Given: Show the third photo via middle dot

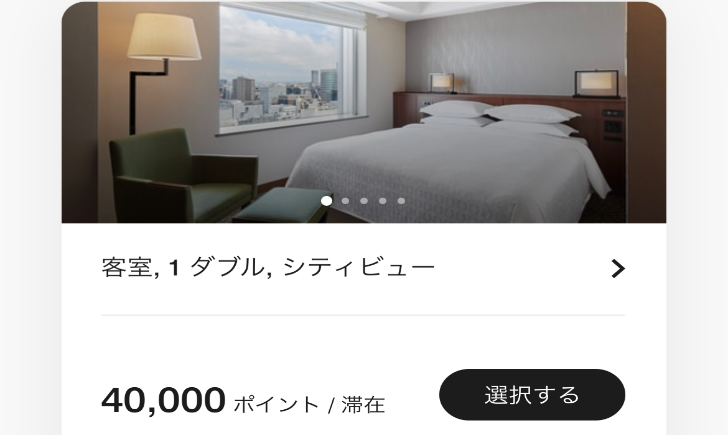Looking at the screenshot, I should coord(364,201).
